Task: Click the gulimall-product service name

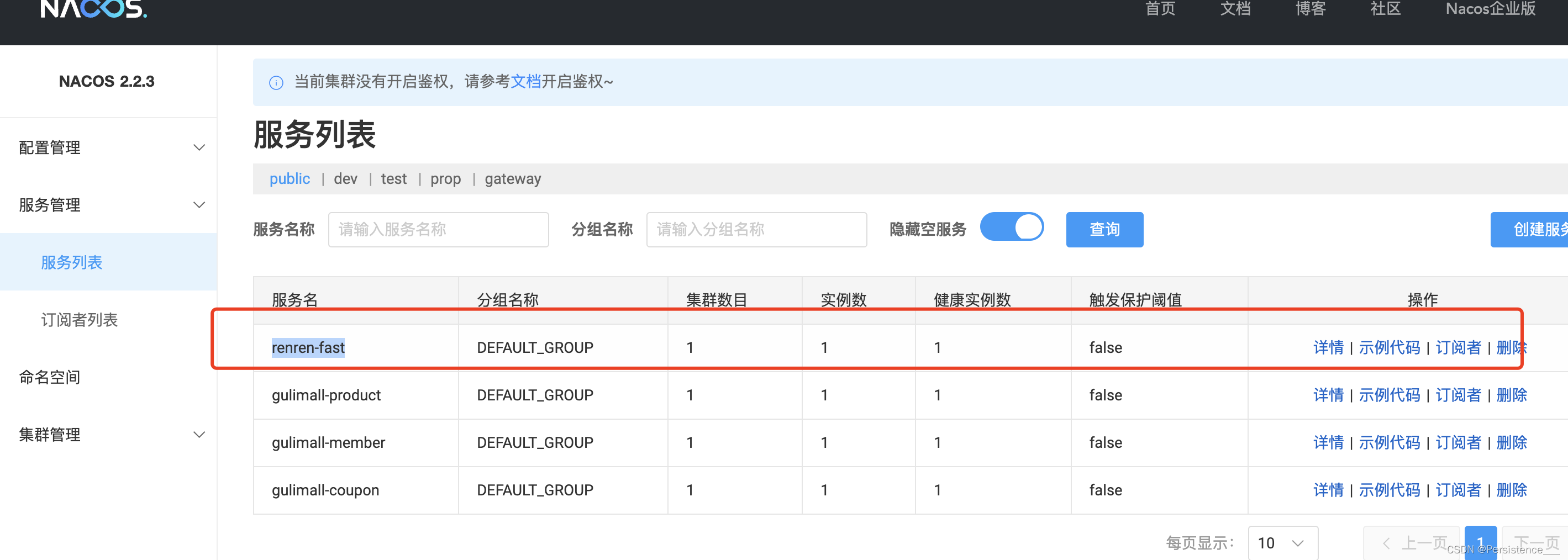Action: pos(325,395)
